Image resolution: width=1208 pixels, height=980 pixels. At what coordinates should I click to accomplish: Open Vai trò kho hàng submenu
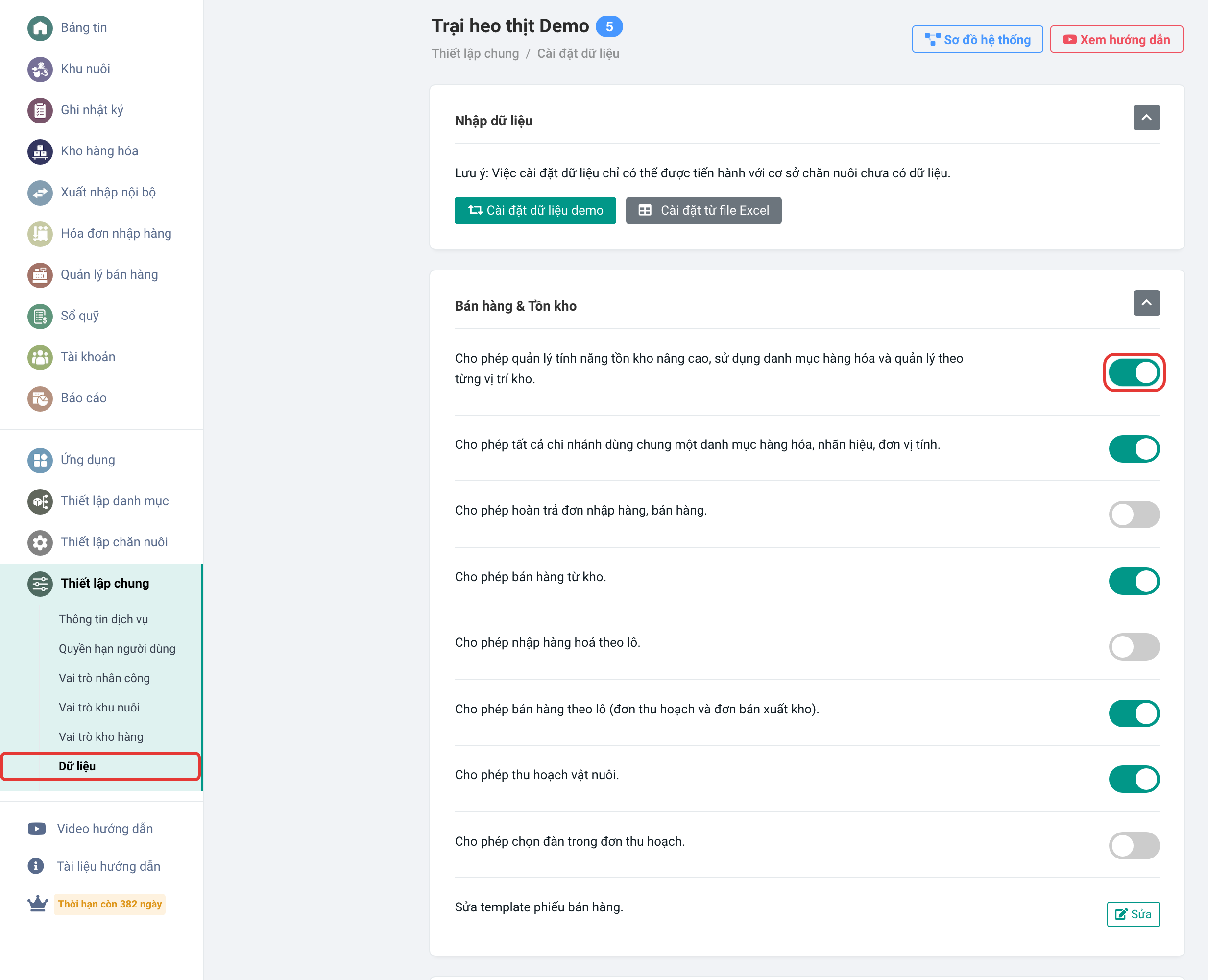(x=101, y=736)
